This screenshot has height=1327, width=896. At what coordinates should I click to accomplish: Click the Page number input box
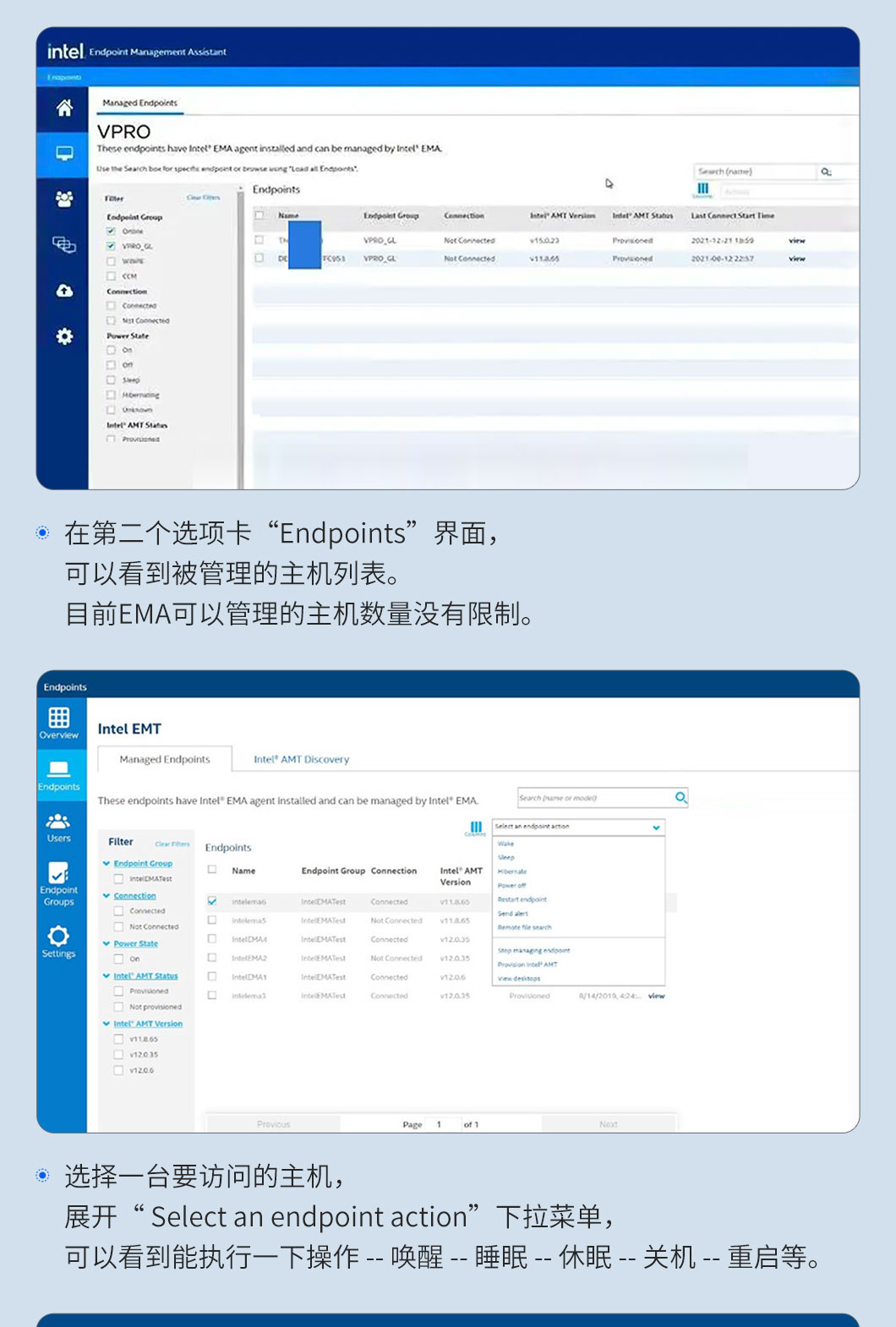pos(443,1124)
